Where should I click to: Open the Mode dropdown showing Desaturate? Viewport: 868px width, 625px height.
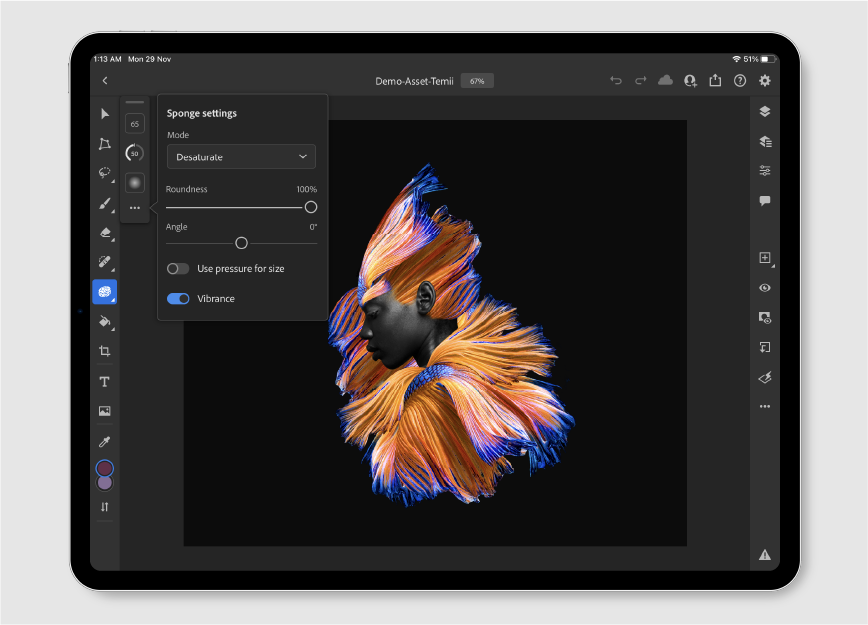click(x=240, y=157)
